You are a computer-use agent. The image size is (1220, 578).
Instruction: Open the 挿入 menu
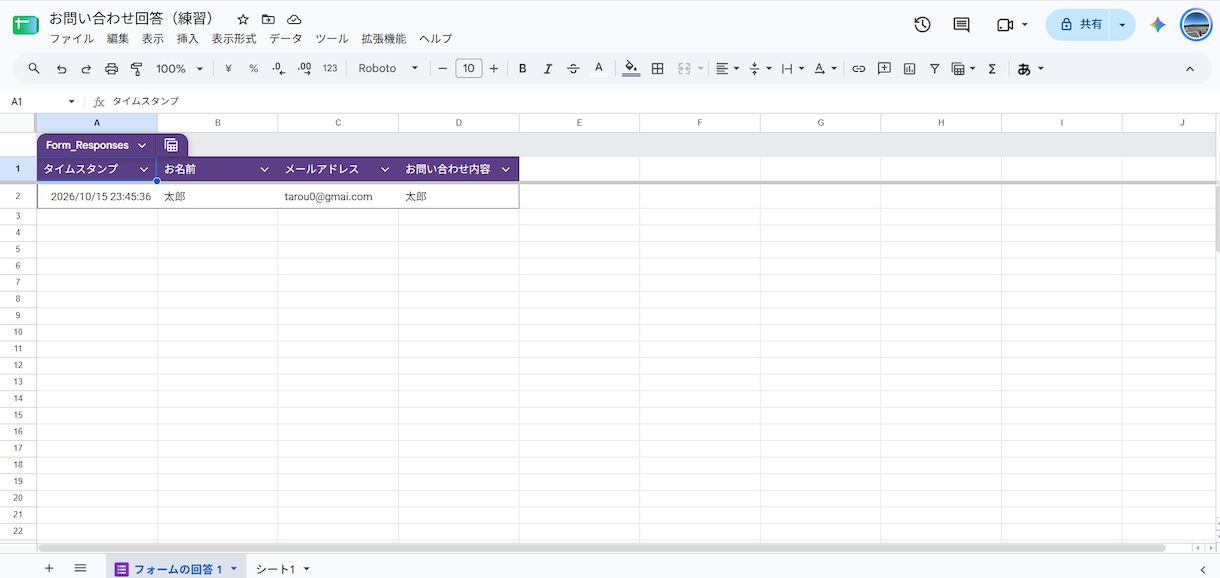point(188,39)
